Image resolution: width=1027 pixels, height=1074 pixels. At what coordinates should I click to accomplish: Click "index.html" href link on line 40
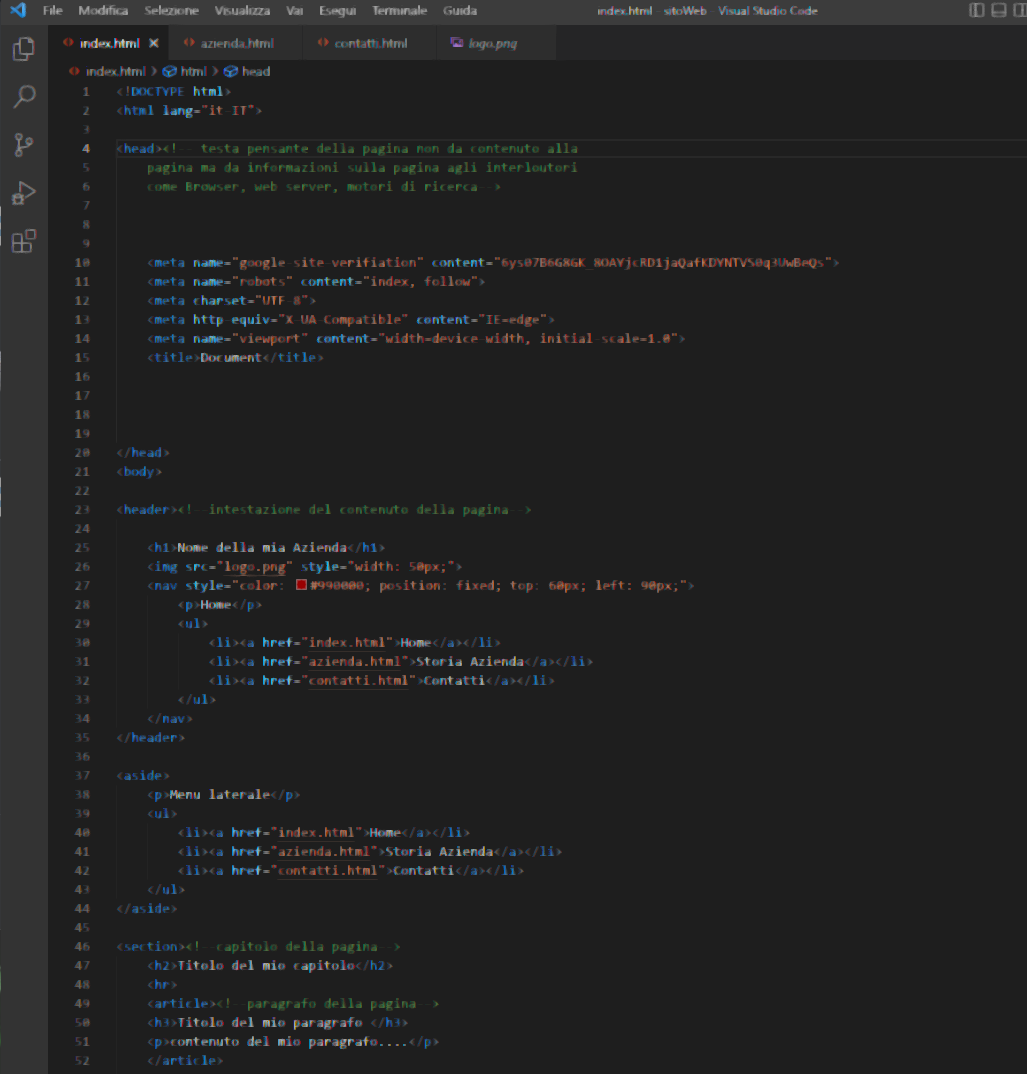pyautogui.click(x=316, y=833)
